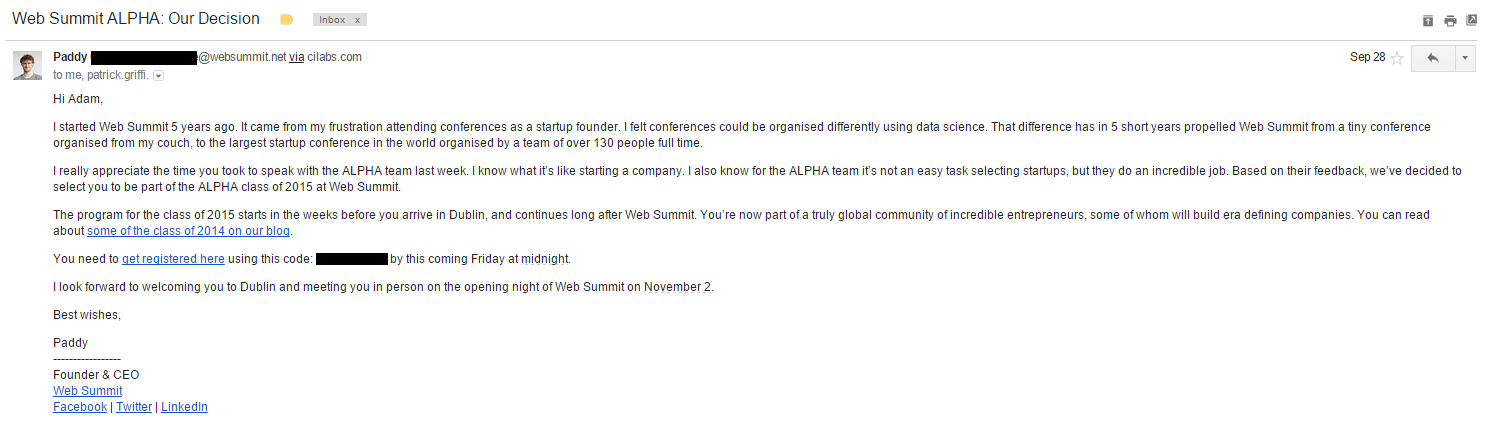Screen dimensions: 1500x433
Task: Click the 'via' link in the sender line
Action: [x=297, y=57]
